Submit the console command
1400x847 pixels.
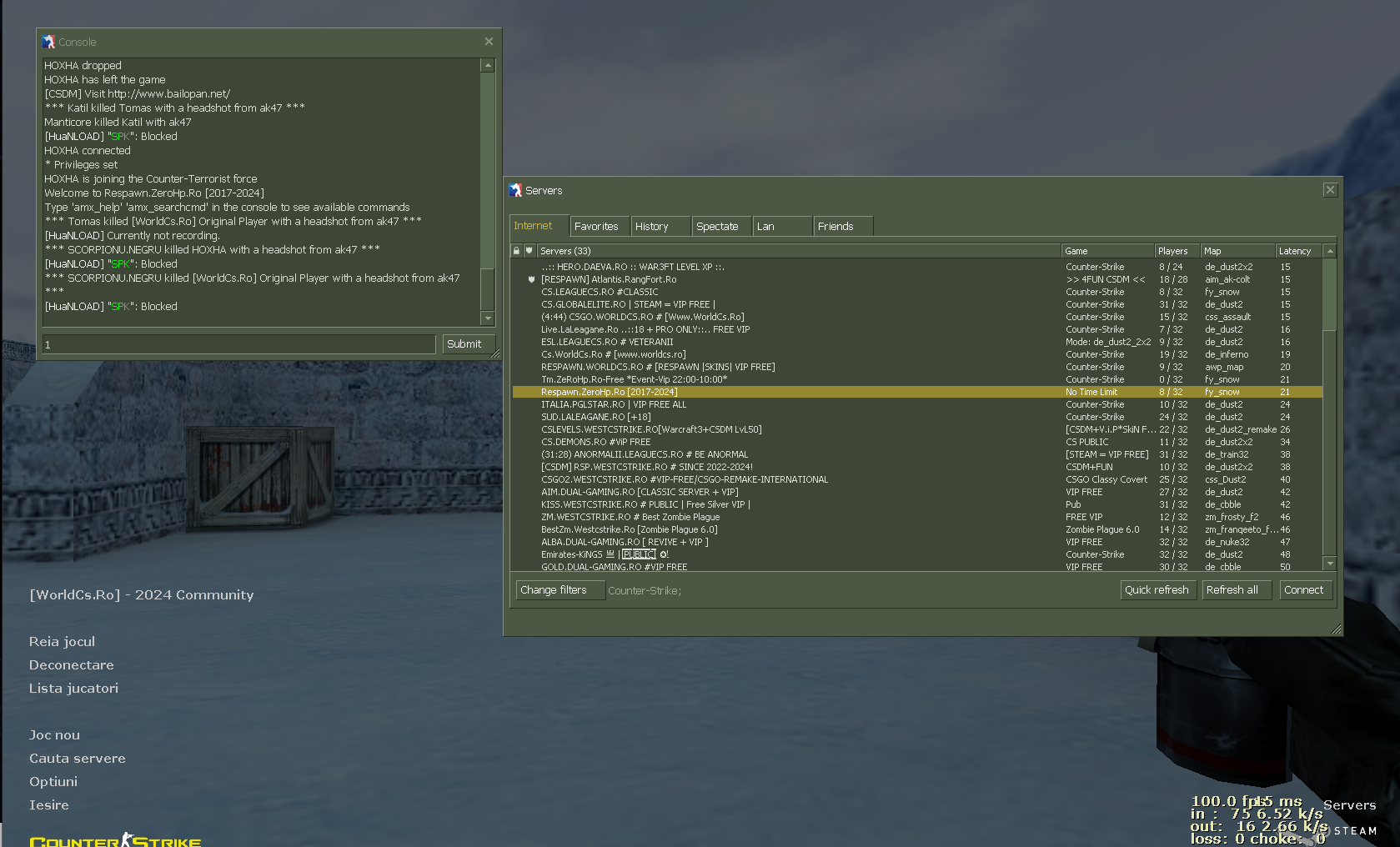click(469, 343)
